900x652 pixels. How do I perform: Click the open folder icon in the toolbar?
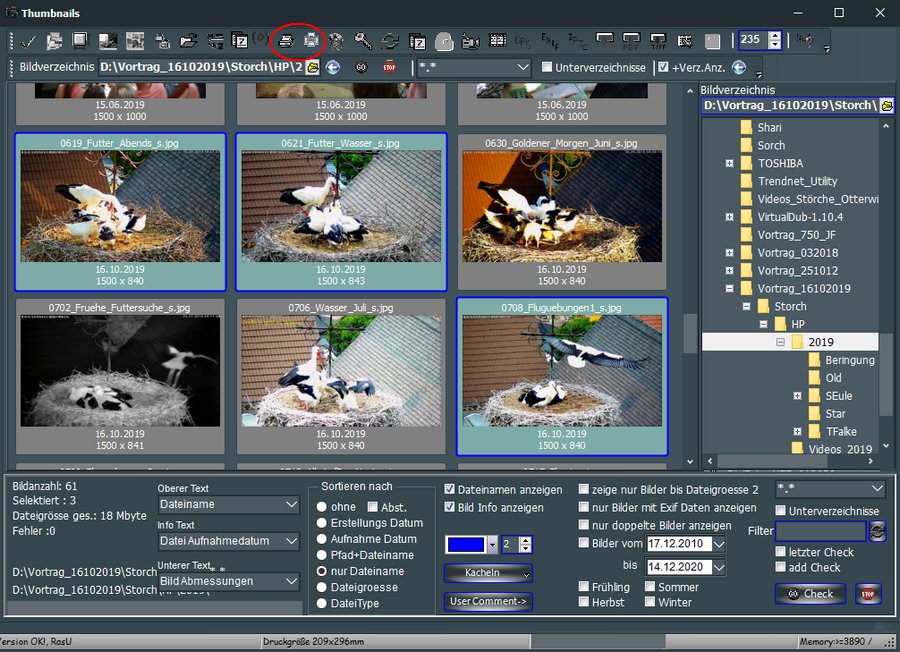pos(188,41)
